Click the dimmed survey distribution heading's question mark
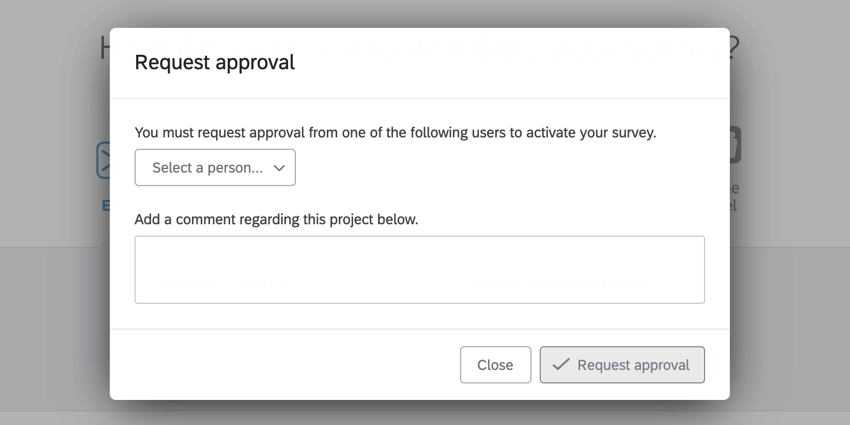The image size is (850, 425). pyautogui.click(x=734, y=48)
